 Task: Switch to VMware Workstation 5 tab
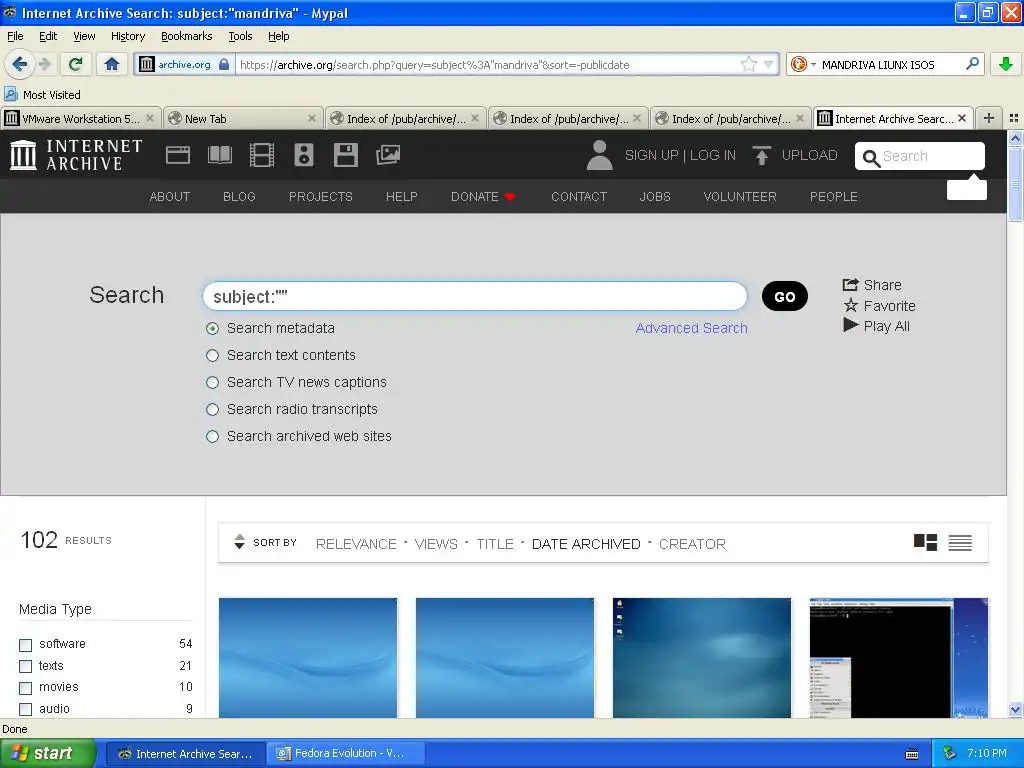80,118
